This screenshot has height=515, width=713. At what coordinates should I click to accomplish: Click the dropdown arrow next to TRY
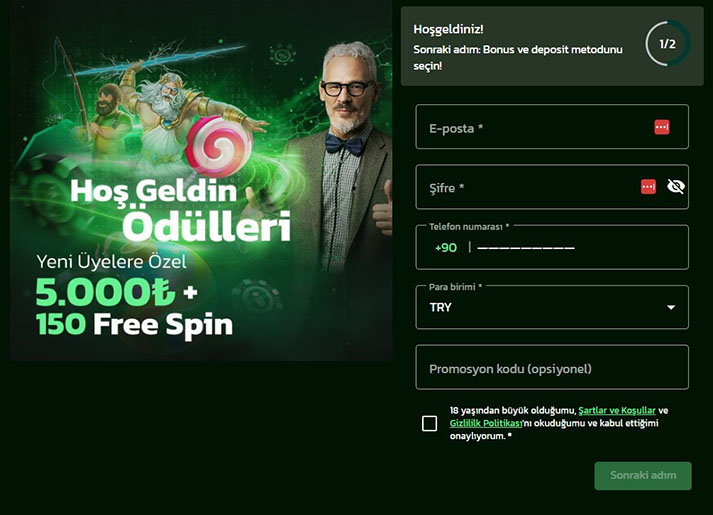coord(671,307)
